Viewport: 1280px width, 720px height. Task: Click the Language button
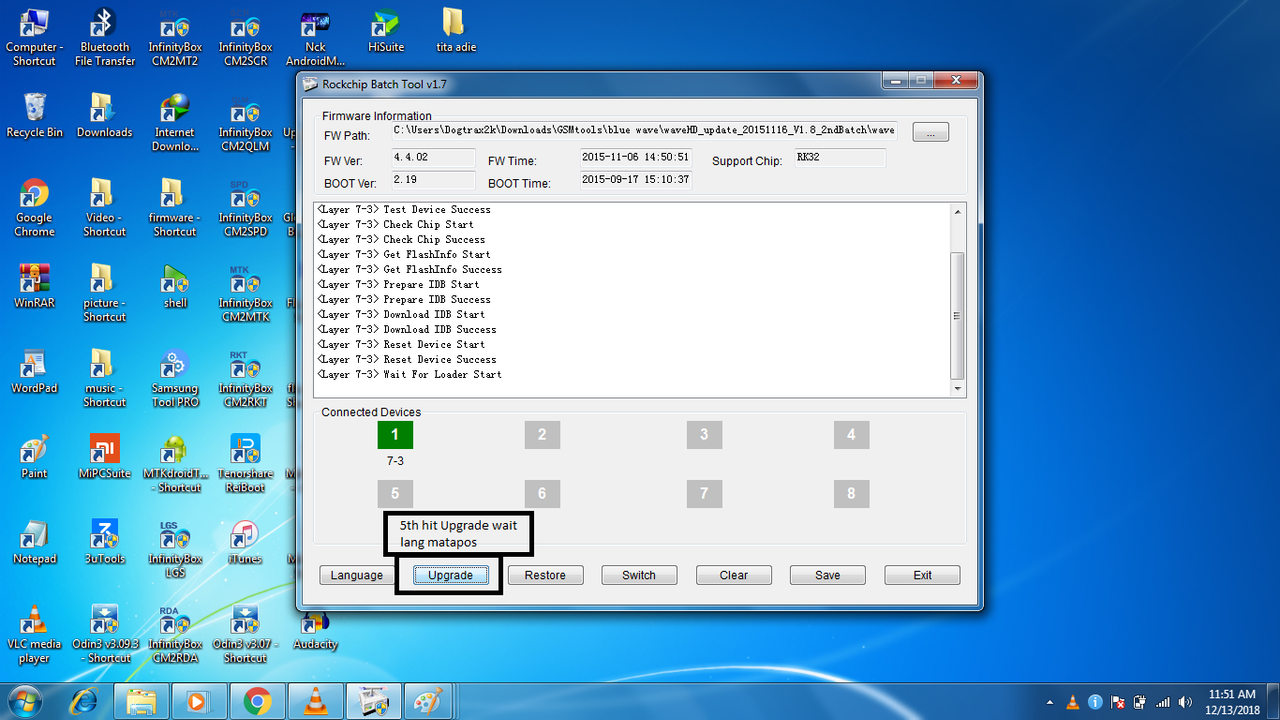357,575
